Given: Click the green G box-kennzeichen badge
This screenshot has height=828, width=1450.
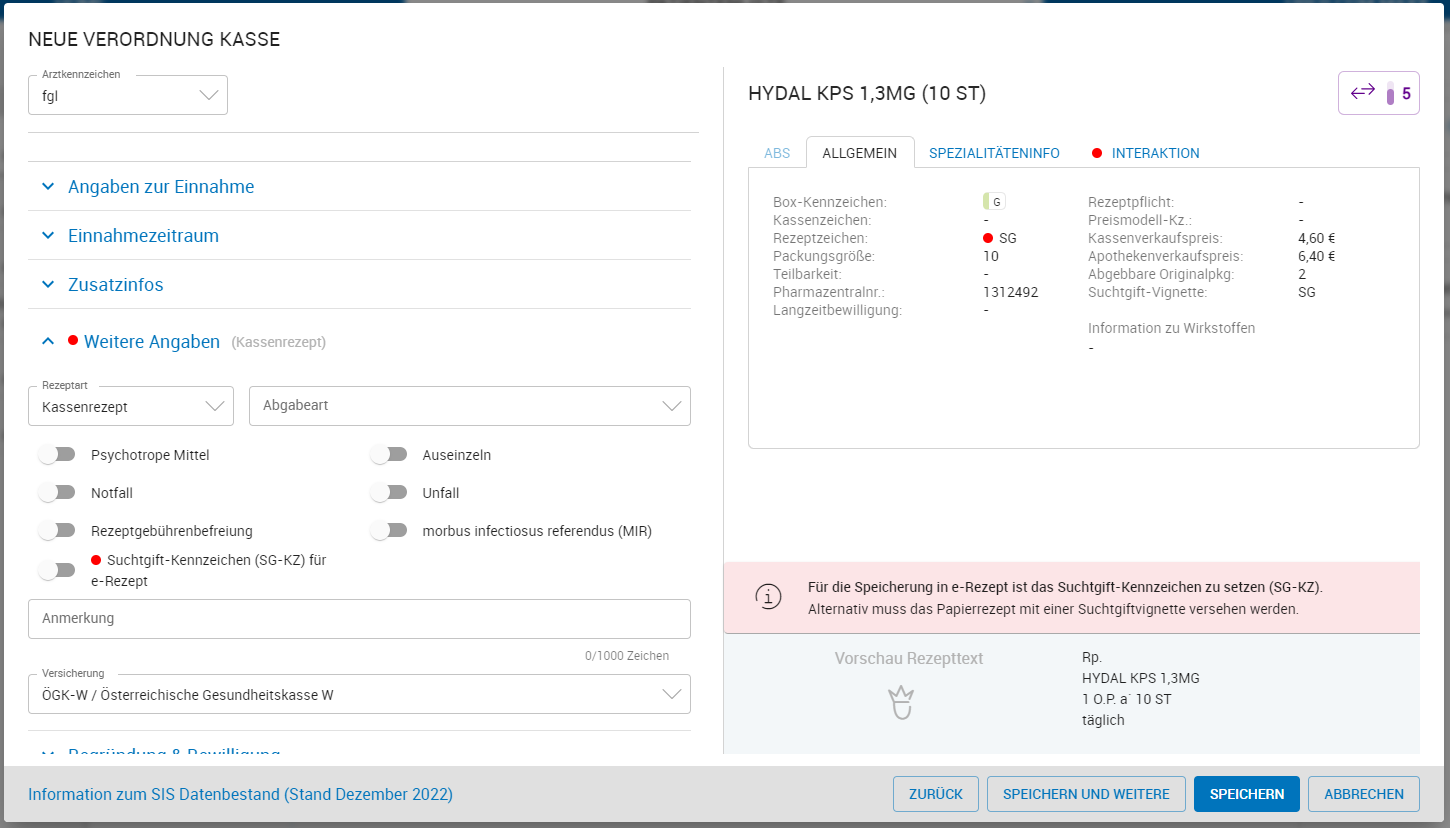Looking at the screenshot, I should click(993, 202).
